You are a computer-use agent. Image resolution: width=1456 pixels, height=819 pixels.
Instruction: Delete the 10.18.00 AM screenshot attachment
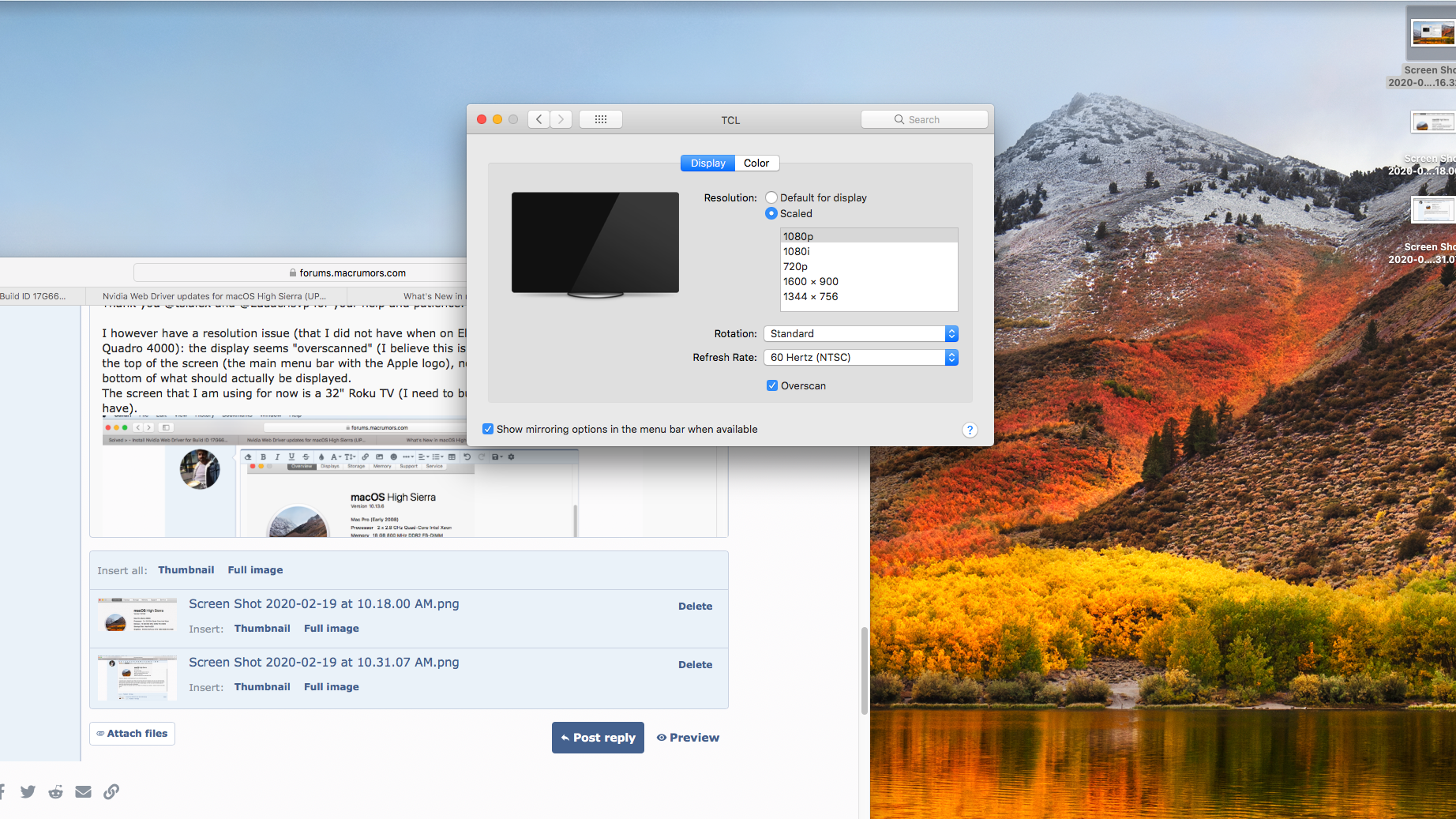click(x=695, y=607)
